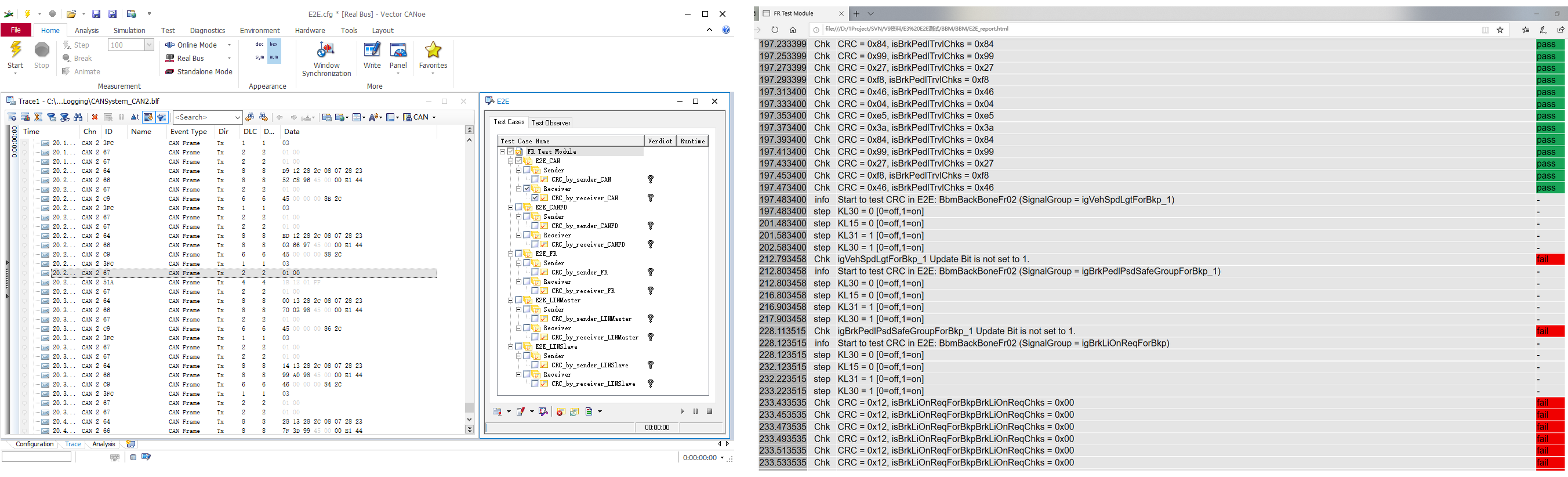This screenshot has width=1568, height=477.
Task: Clear the Trace window with the red X icon
Action: click(x=95, y=117)
